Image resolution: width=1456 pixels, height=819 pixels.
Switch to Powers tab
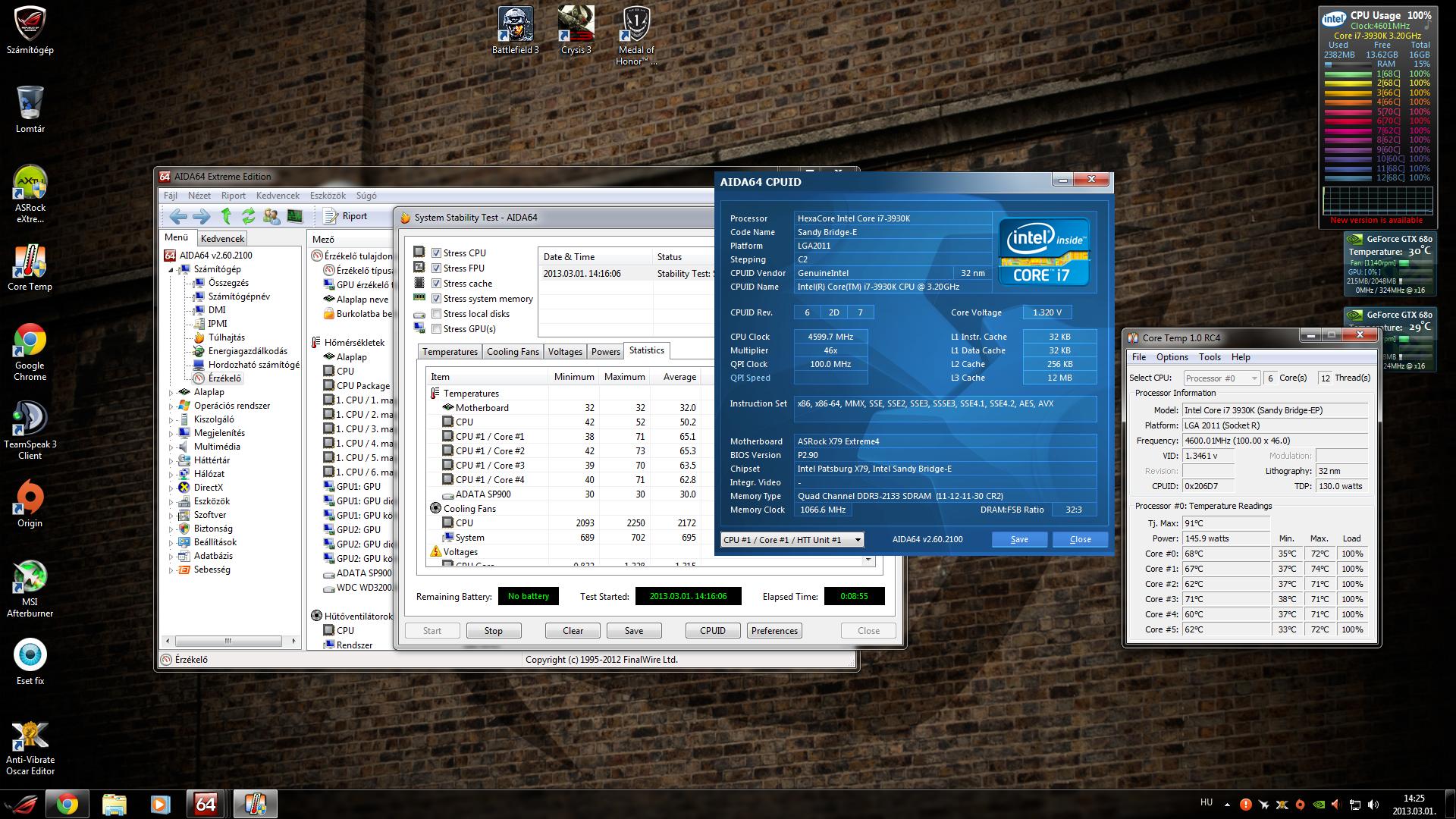point(605,352)
